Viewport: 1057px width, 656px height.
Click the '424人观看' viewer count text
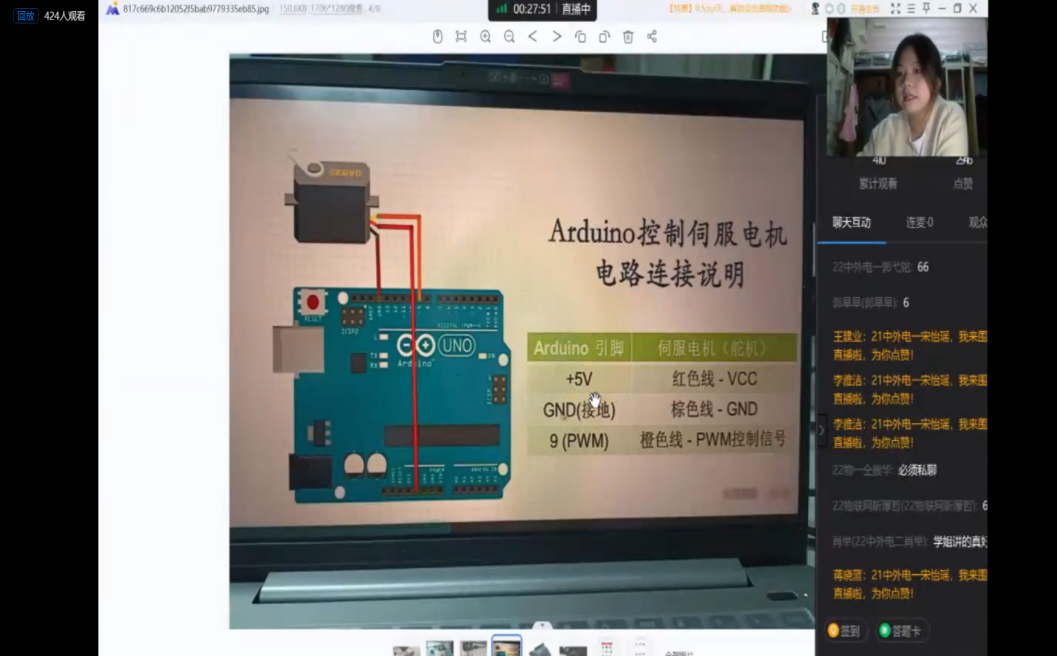coord(65,16)
